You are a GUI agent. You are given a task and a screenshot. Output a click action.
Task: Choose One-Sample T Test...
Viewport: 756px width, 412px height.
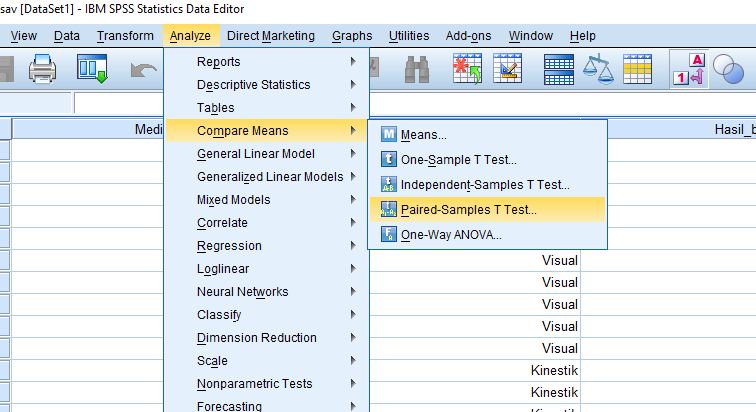487,159
